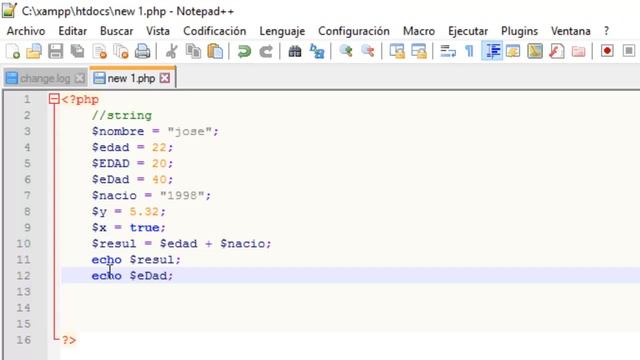Click the $edad = 22 line

132,147
